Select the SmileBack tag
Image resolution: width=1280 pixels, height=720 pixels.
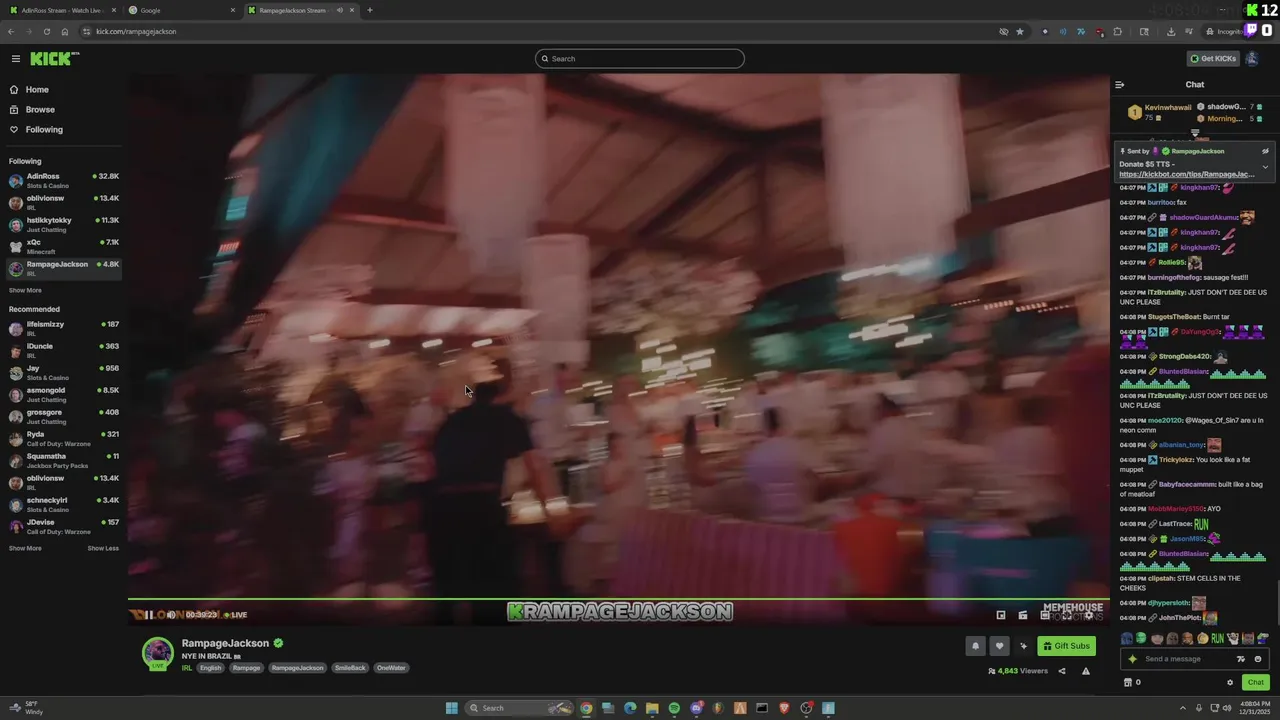[x=350, y=668]
